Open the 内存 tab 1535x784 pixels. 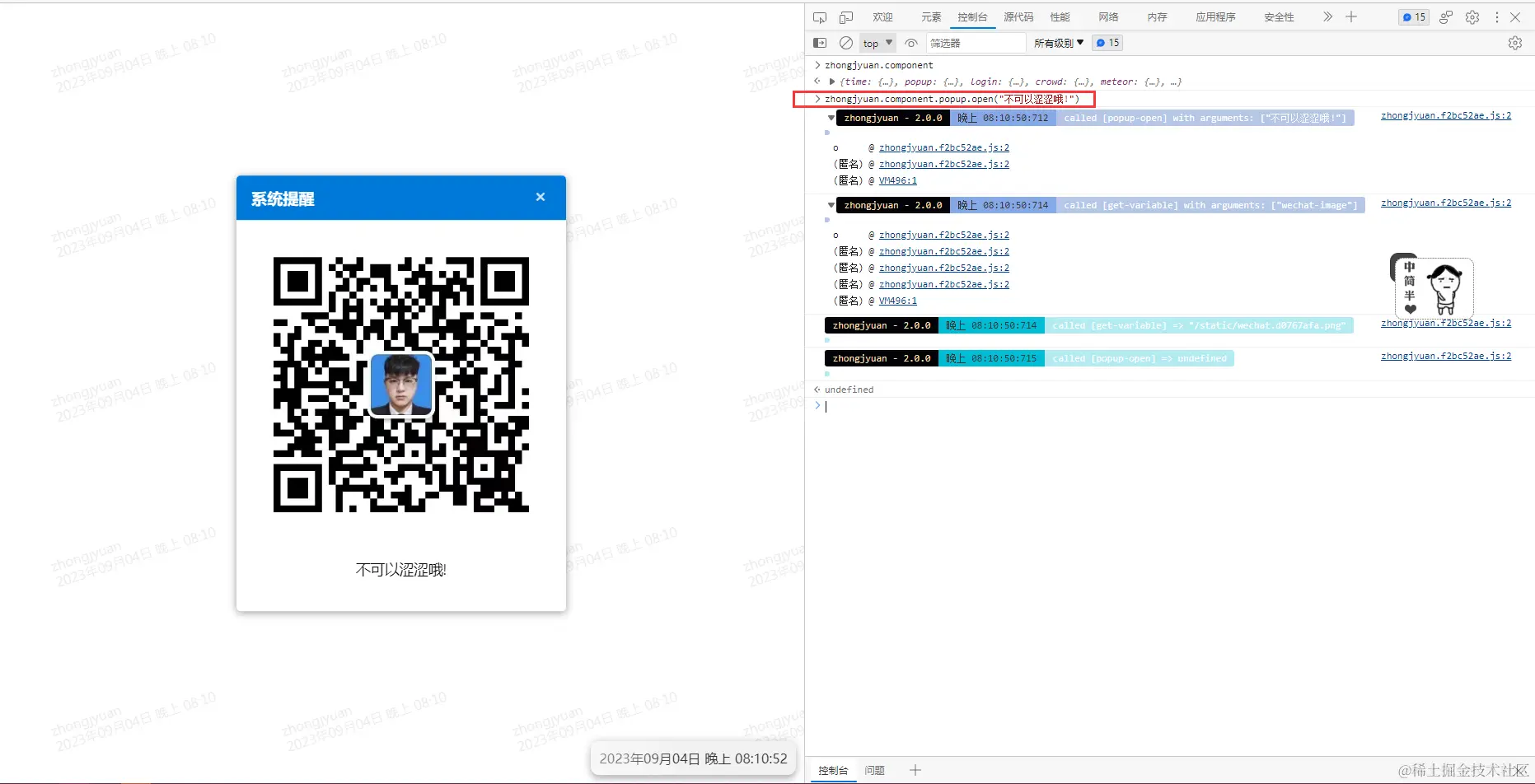[1157, 17]
